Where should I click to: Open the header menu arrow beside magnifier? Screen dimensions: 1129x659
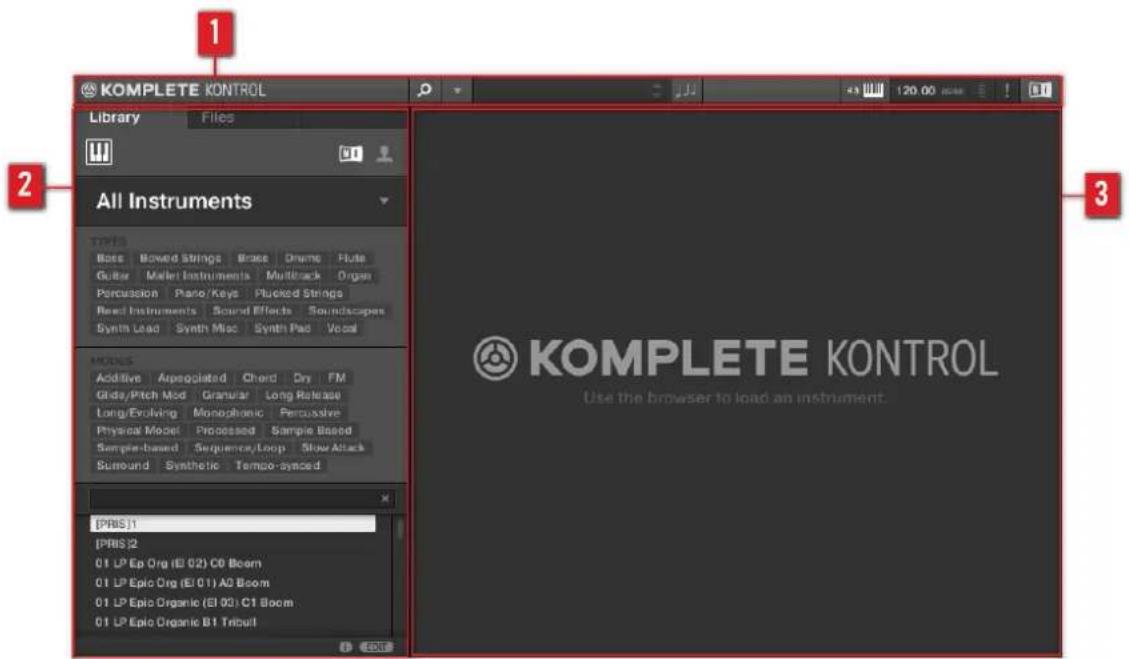[x=457, y=91]
